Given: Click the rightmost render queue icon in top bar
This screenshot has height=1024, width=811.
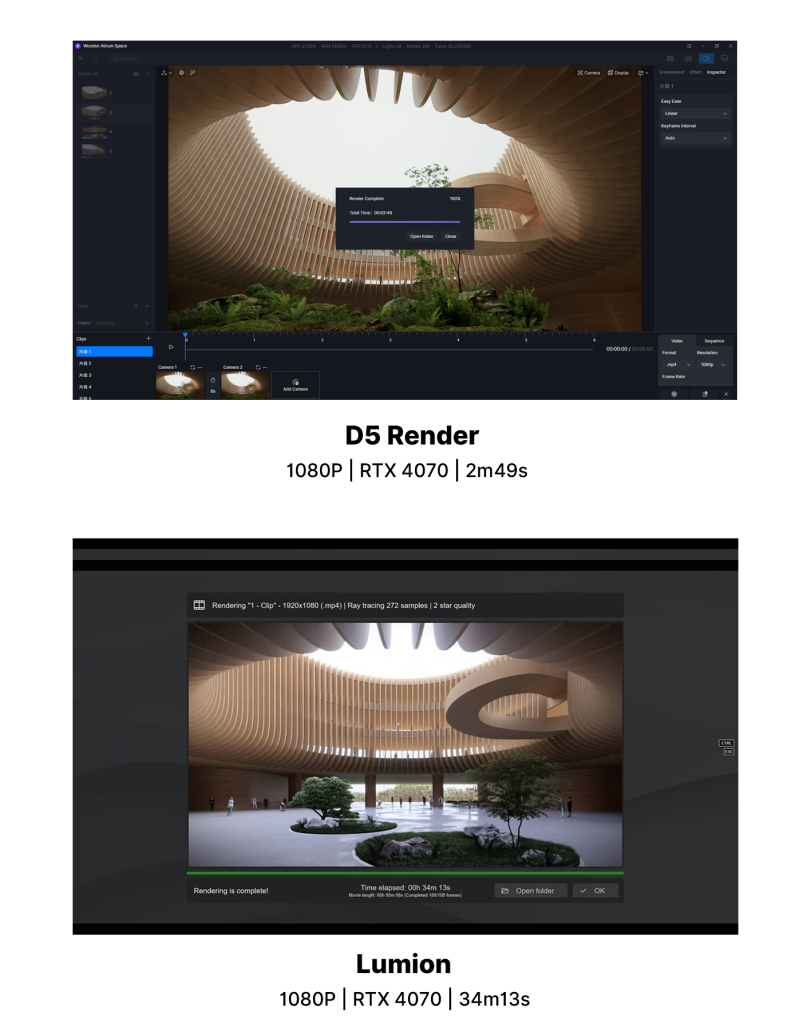Looking at the screenshot, I should click(x=724, y=59).
